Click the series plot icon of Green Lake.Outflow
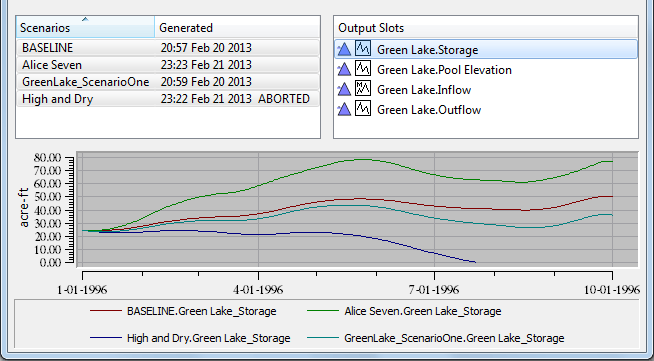 [x=363, y=109]
